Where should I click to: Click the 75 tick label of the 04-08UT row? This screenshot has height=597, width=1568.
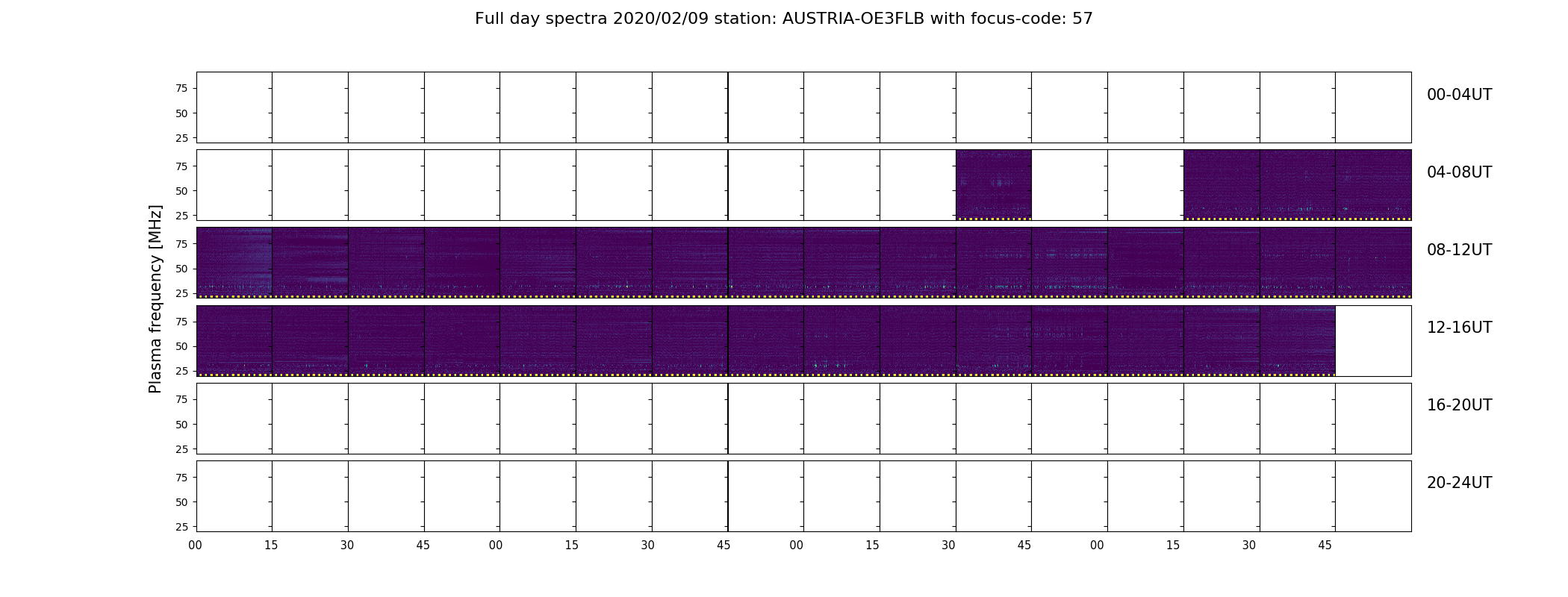click(181, 166)
